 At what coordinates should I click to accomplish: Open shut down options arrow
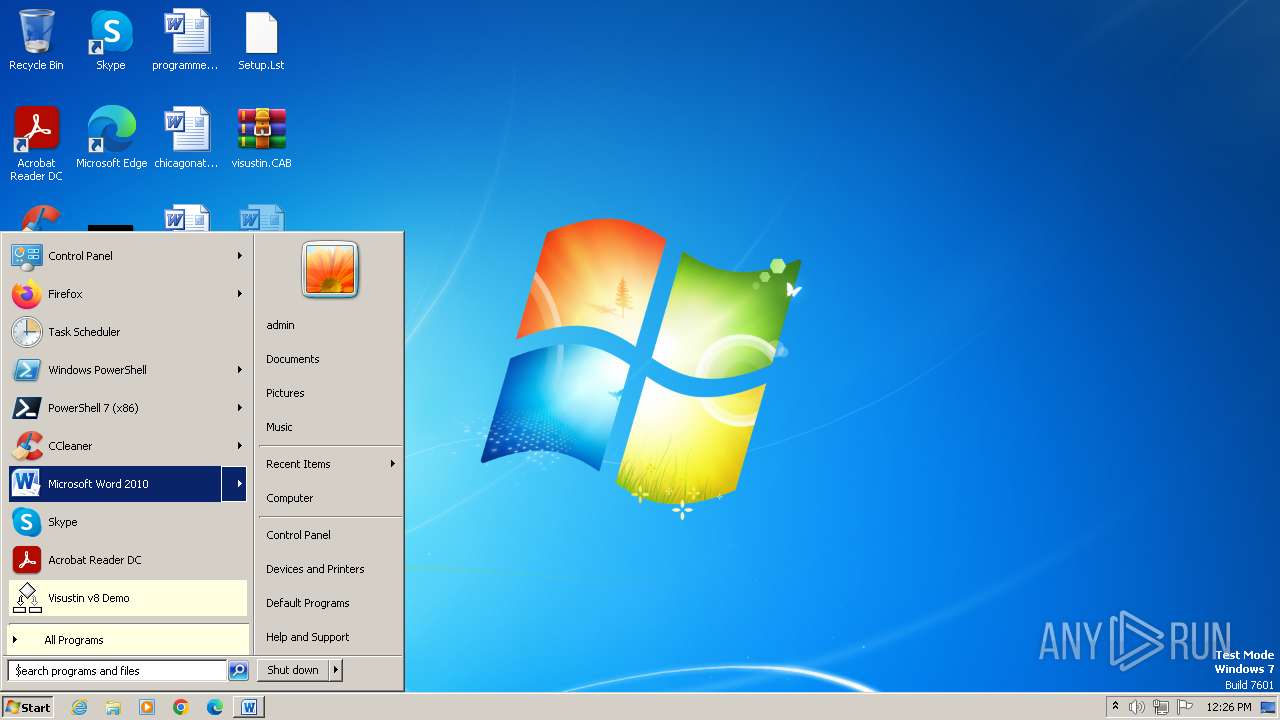pyautogui.click(x=336, y=670)
